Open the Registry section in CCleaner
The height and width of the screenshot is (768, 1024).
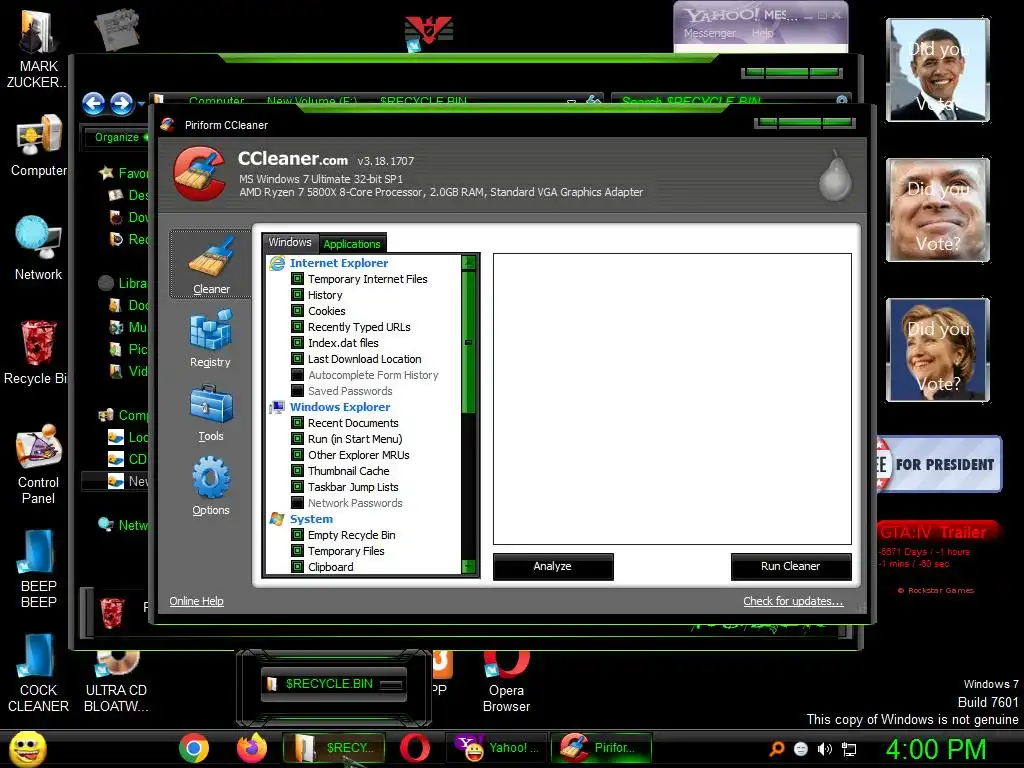tap(210, 339)
